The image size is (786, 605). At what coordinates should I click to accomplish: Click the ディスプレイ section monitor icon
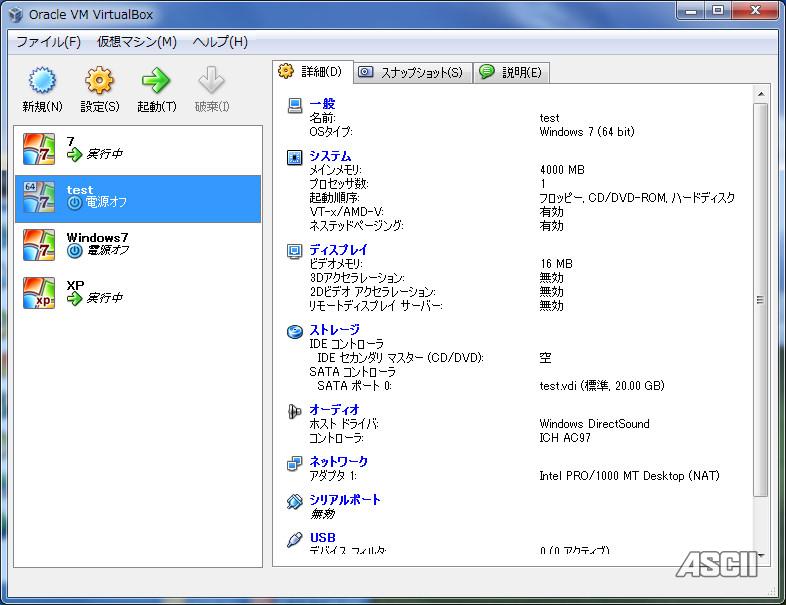click(295, 251)
